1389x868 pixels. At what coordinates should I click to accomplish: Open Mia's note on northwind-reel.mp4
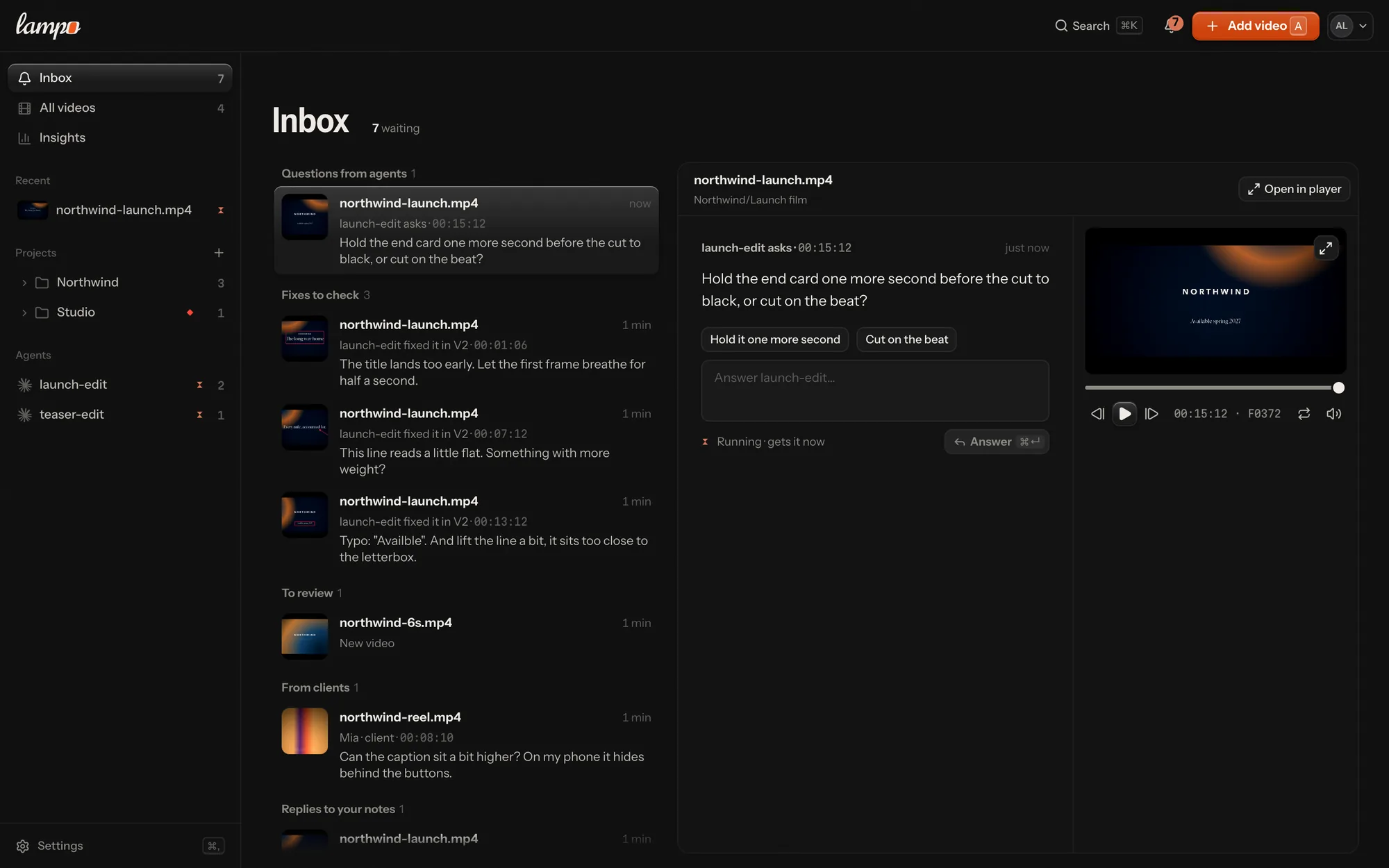click(x=466, y=745)
